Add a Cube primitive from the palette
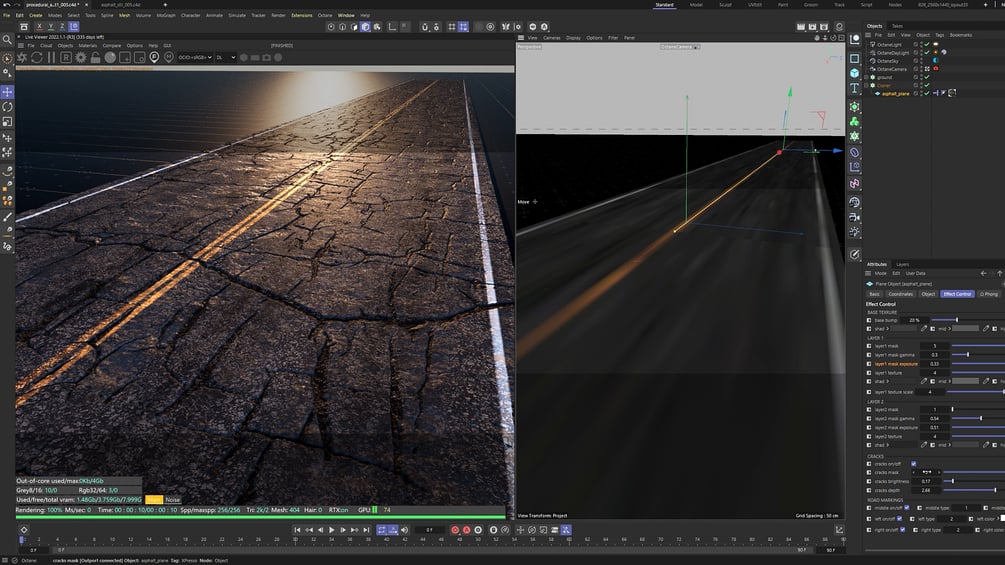The image size is (1005, 565). click(x=854, y=73)
